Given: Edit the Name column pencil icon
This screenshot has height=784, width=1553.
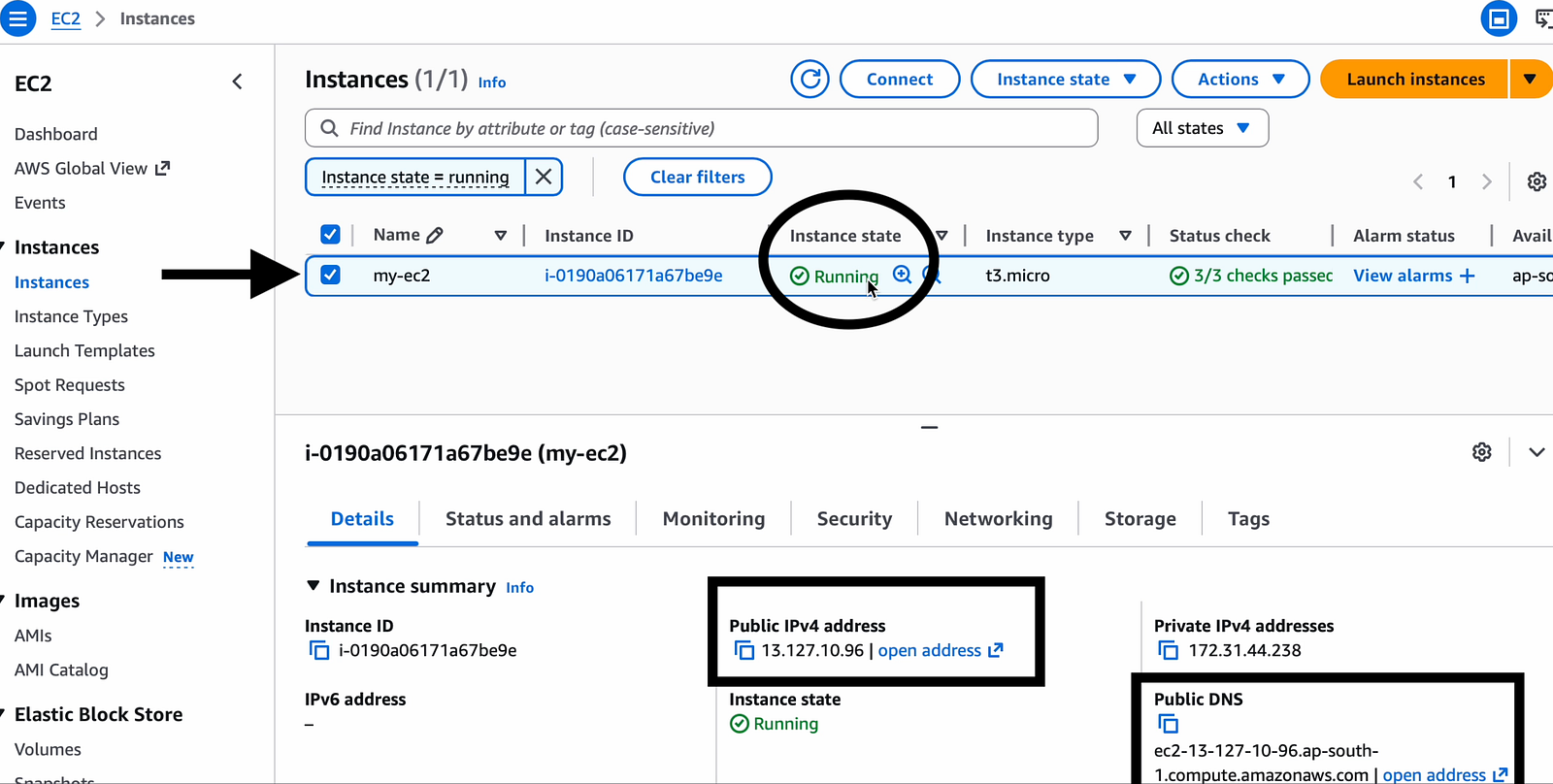Looking at the screenshot, I should click(435, 235).
